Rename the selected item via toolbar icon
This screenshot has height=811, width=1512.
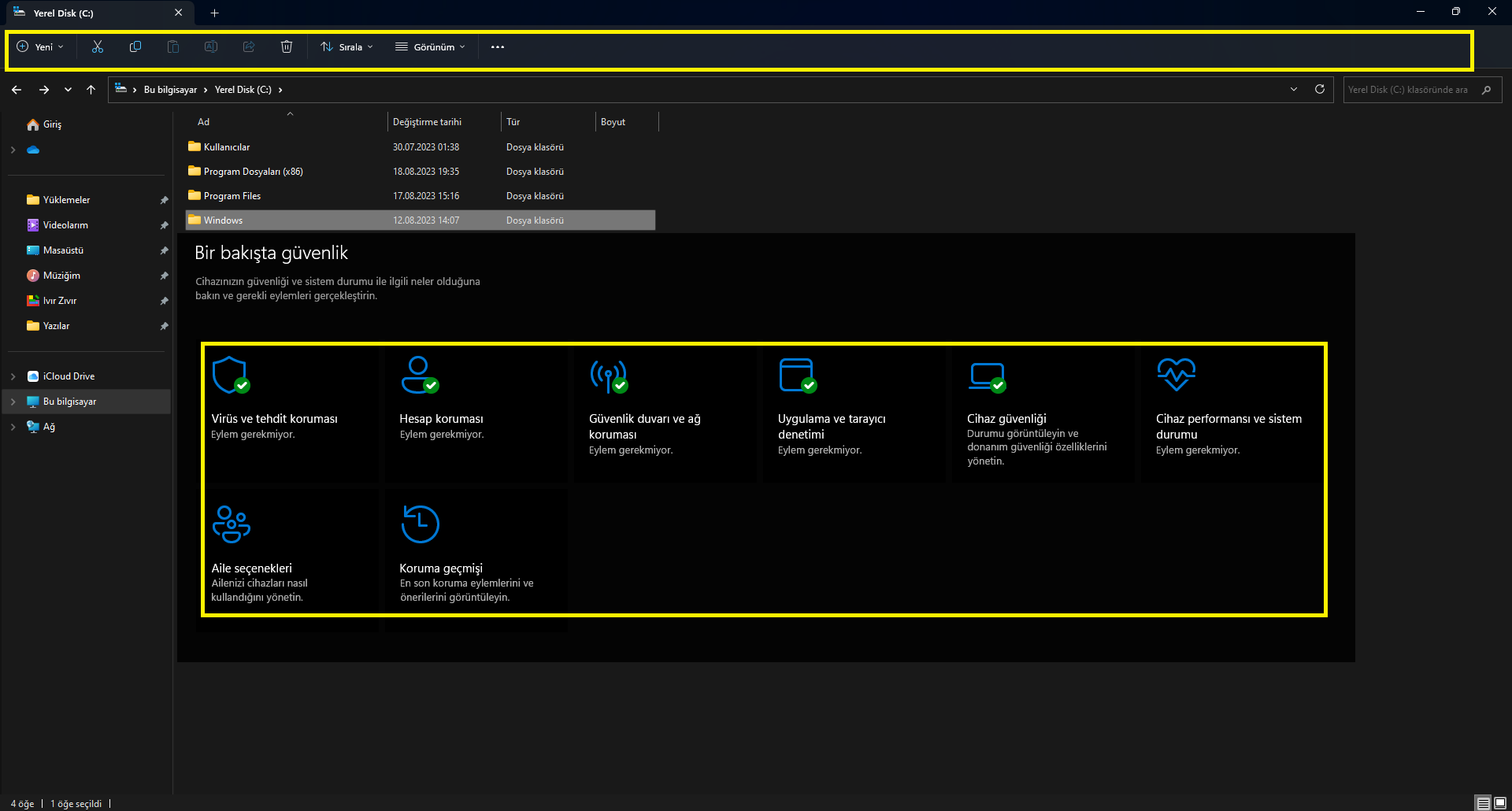[211, 47]
